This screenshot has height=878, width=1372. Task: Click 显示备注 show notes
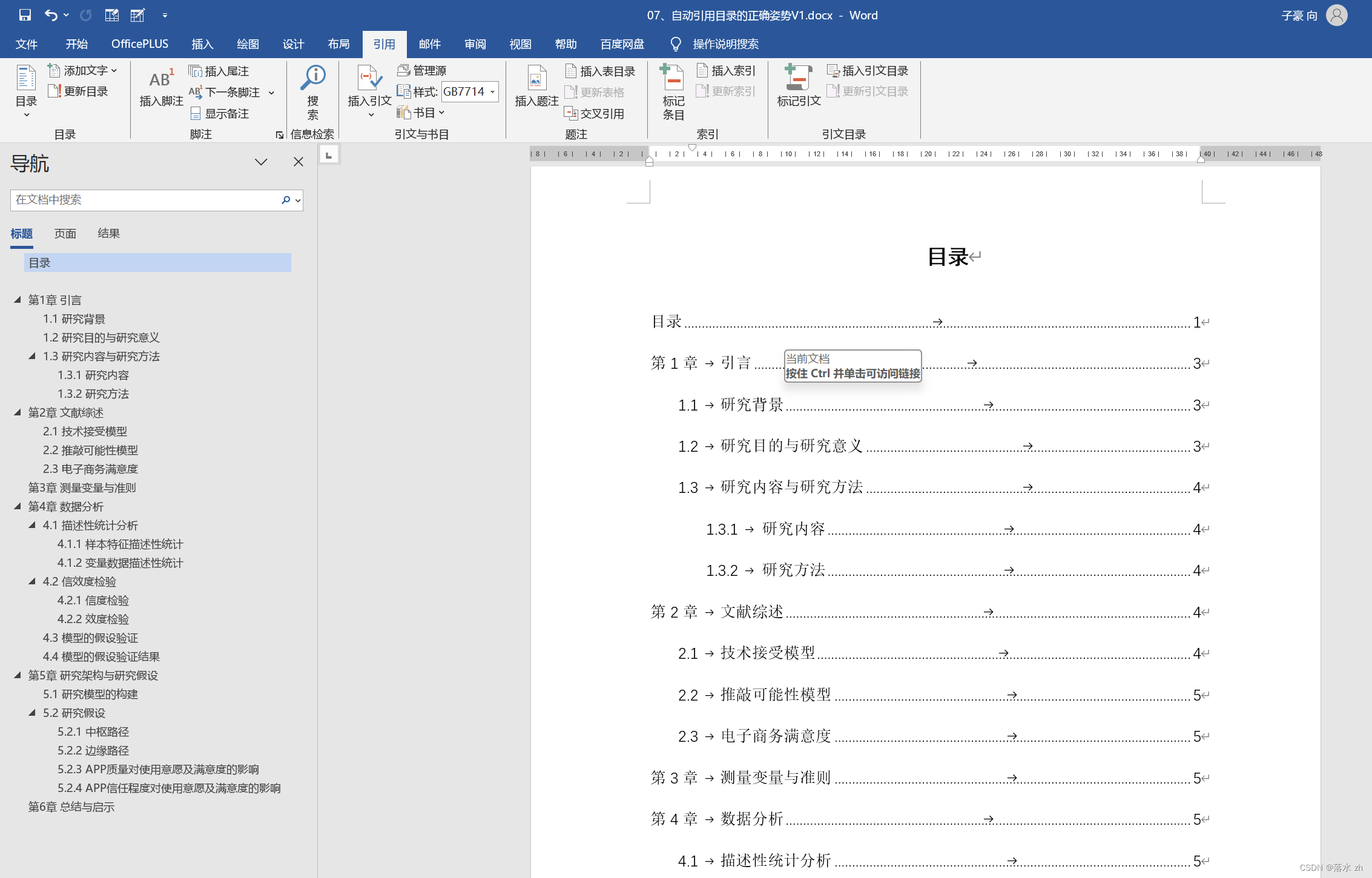pos(219,113)
